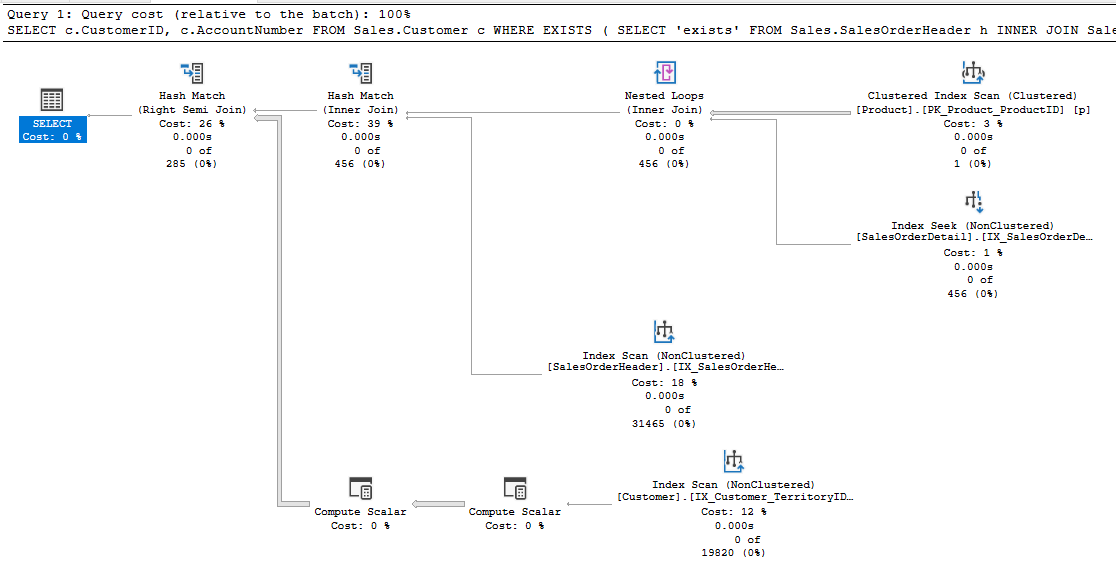Click the Index Seek (NonClustered) label
Viewport: 1116px width, 579px height.
tap(973, 226)
